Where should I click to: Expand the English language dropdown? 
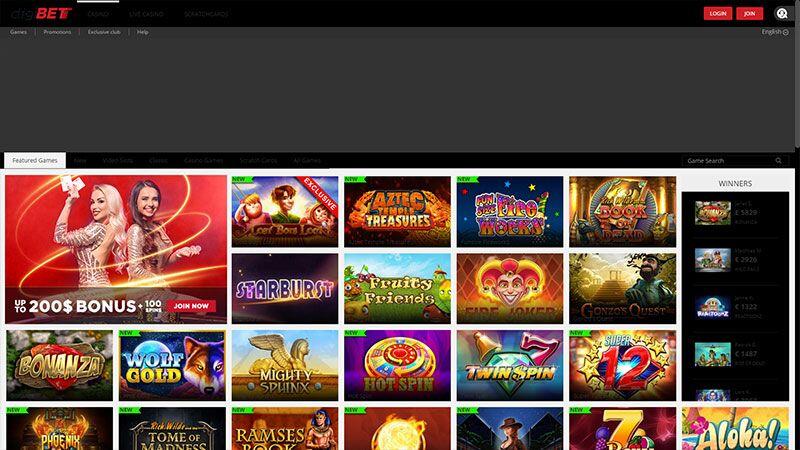point(775,32)
